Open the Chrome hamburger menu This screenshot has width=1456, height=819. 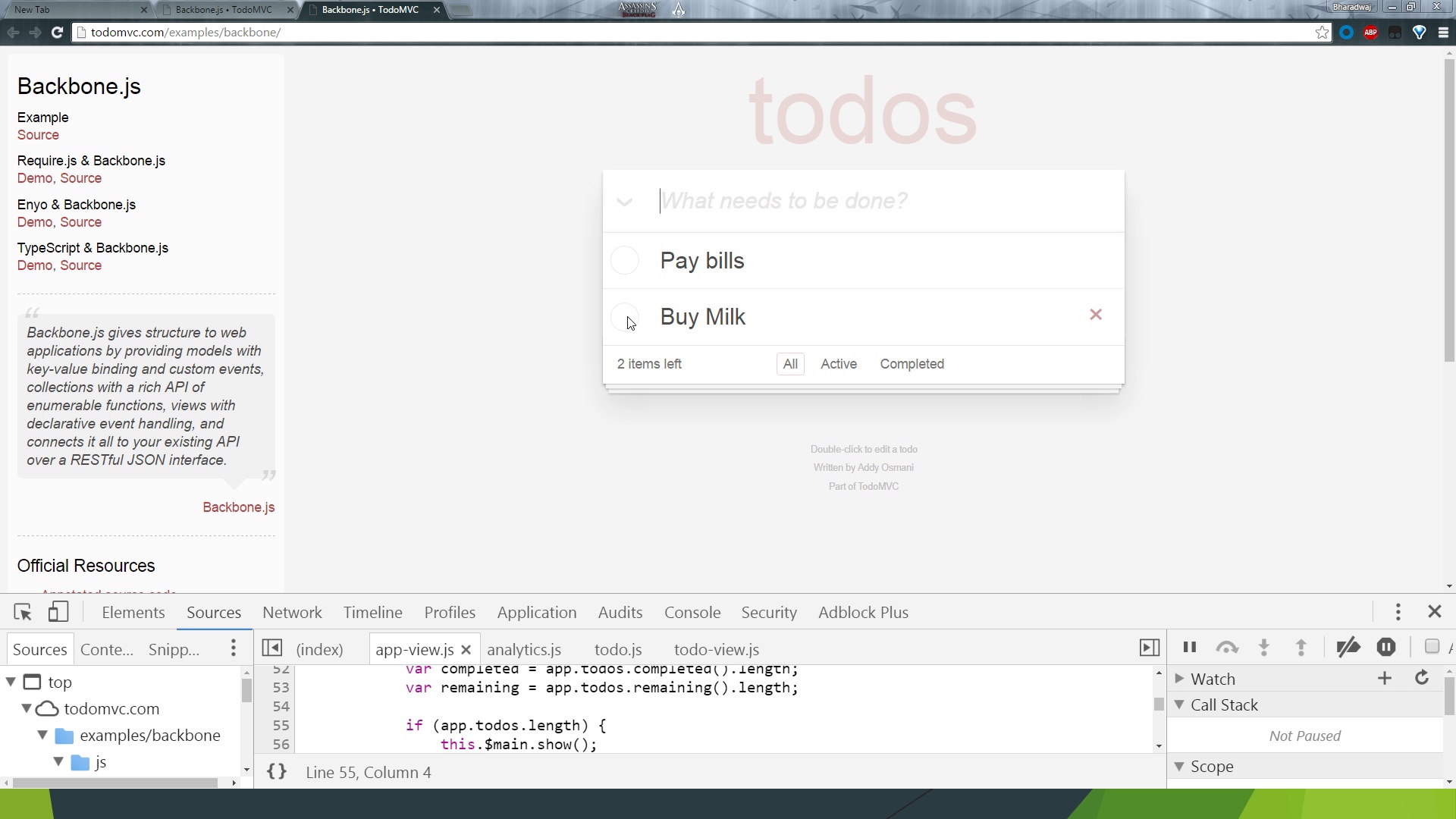pos(1443,32)
